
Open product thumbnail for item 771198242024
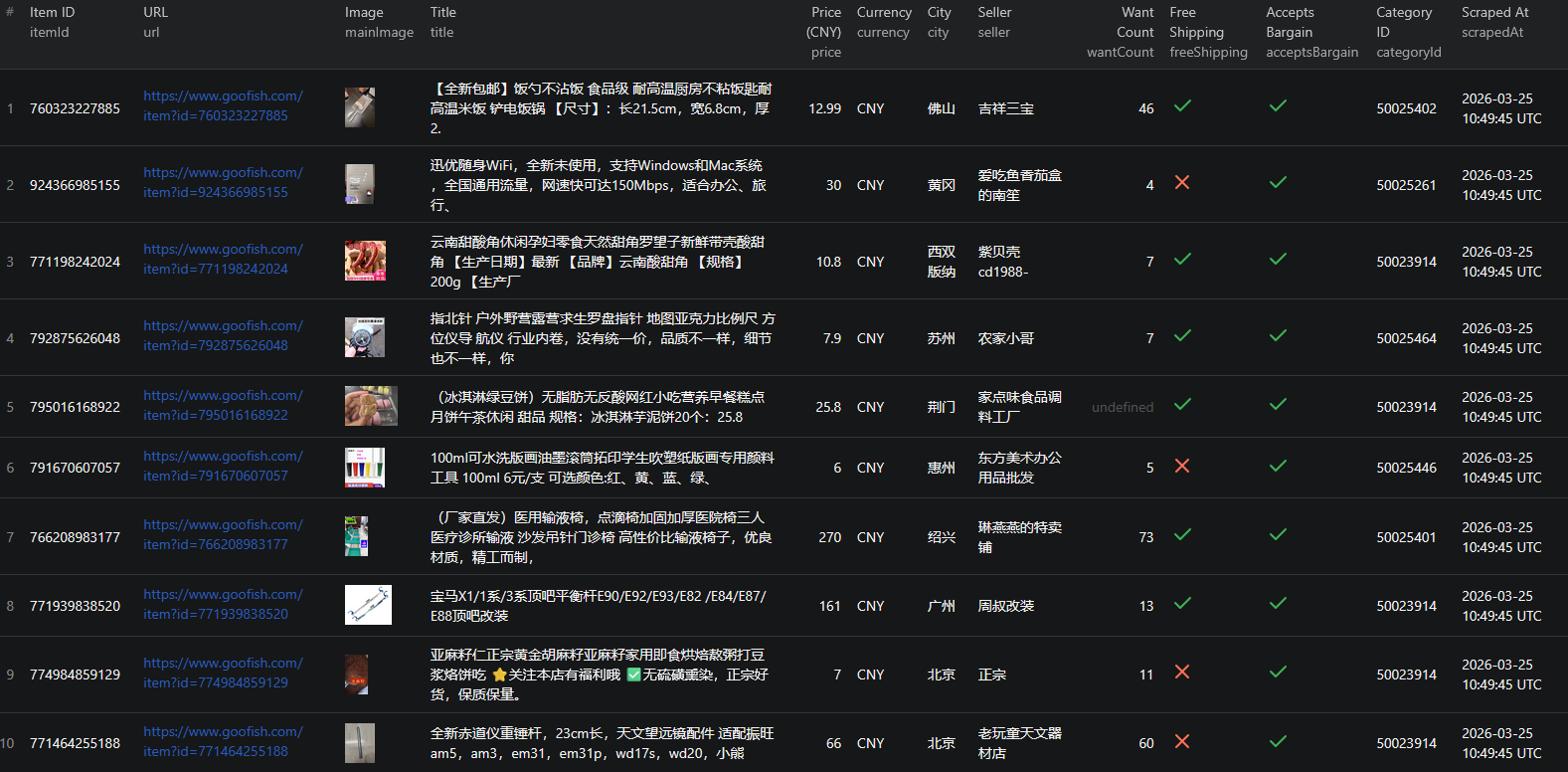[365, 261]
